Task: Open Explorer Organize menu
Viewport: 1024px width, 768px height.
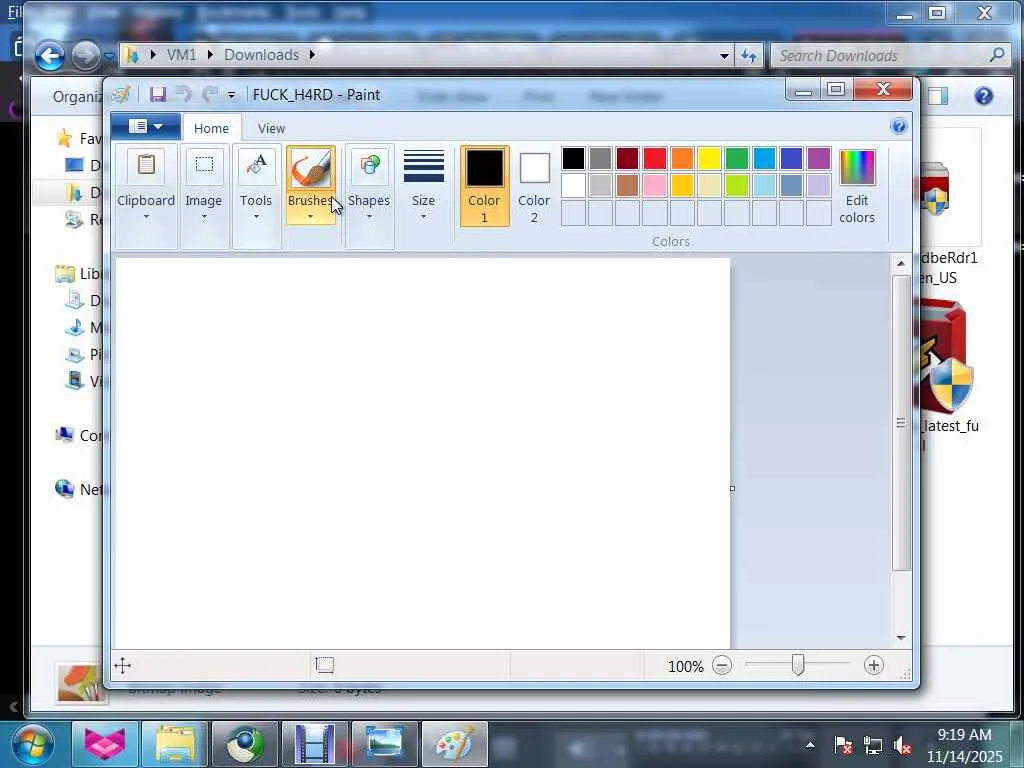Action: point(77,97)
